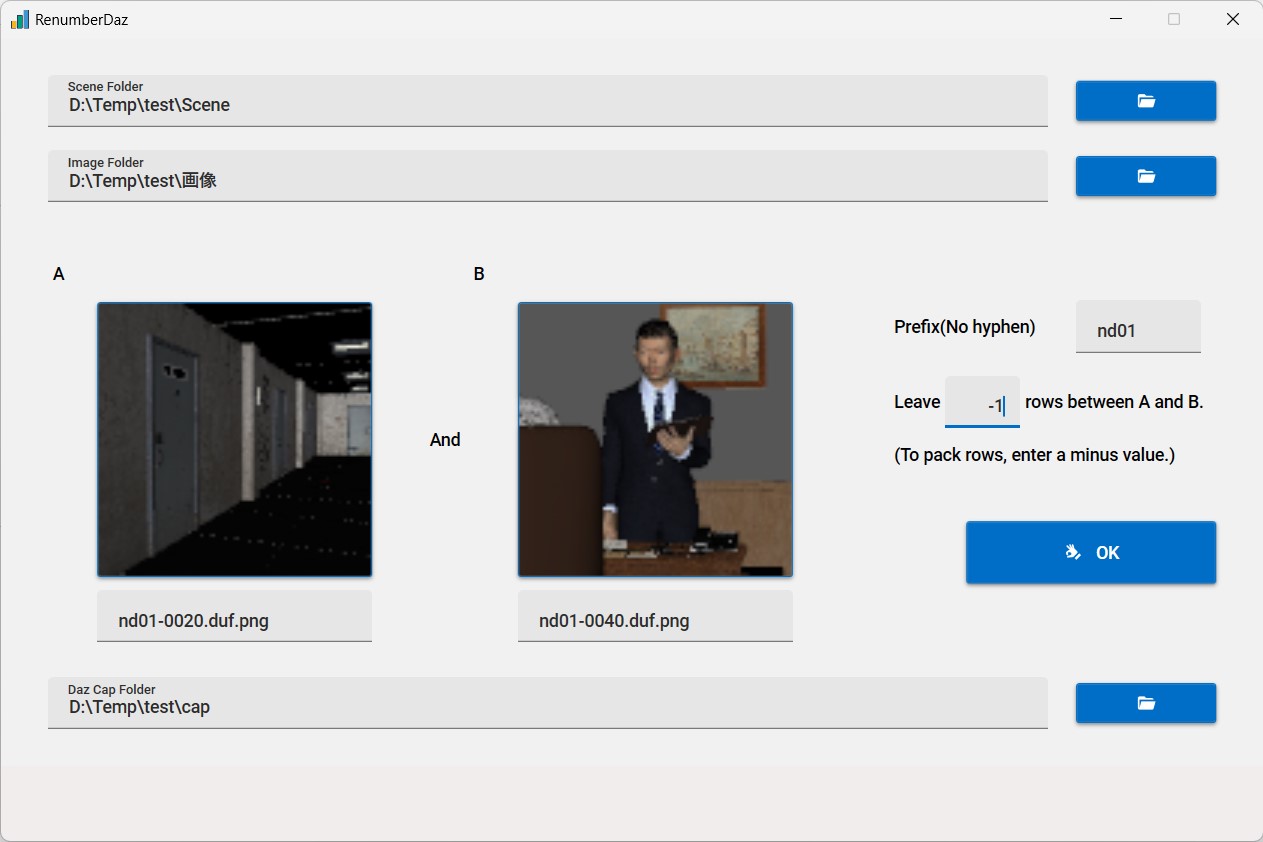1263x842 pixels.
Task: Minimize the RenumberDaz window
Action: [x=1115, y=19]
